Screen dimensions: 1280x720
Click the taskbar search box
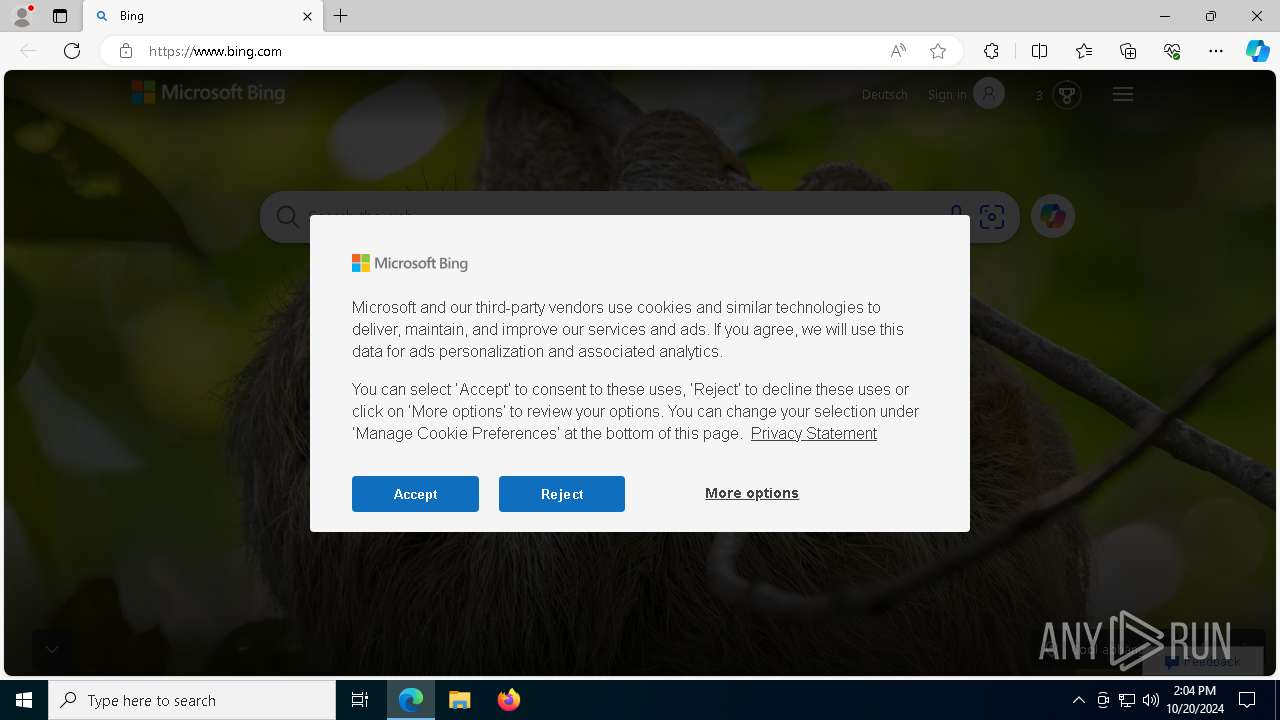tap(192, 700)
